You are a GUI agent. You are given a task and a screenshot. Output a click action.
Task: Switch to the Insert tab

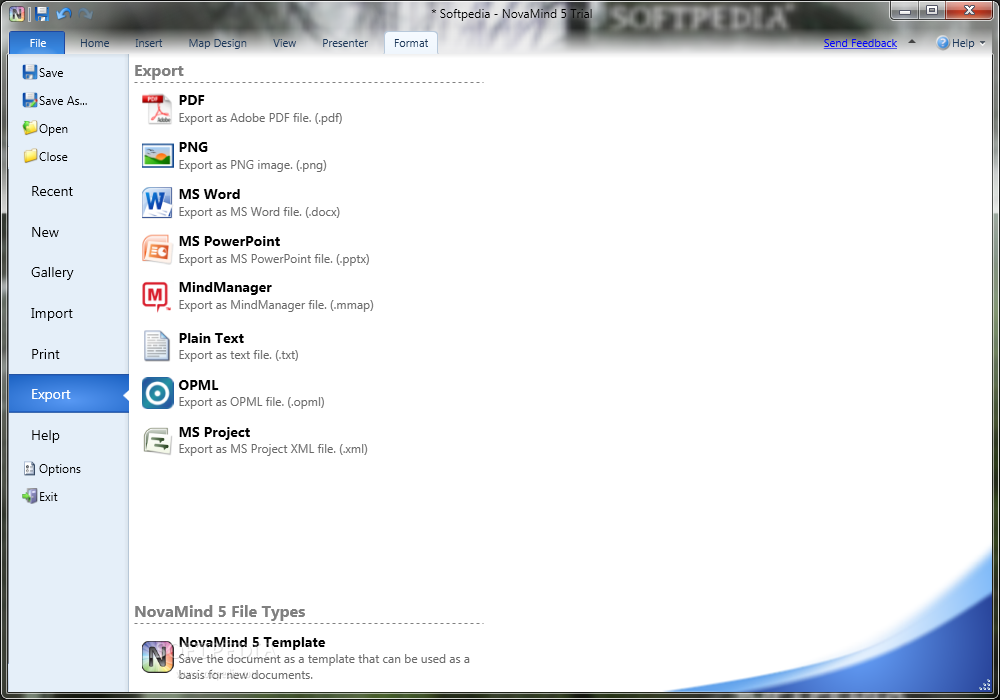pyautogui.click(x=149, y=43)
